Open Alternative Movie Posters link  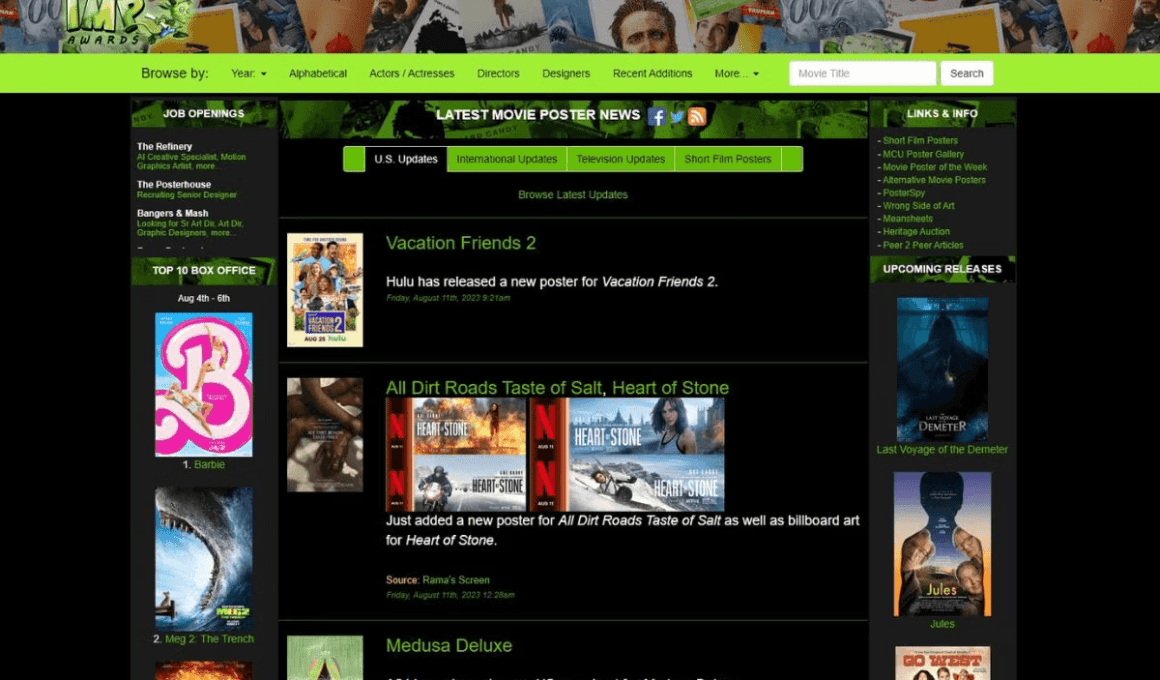(x=934, y=180)
